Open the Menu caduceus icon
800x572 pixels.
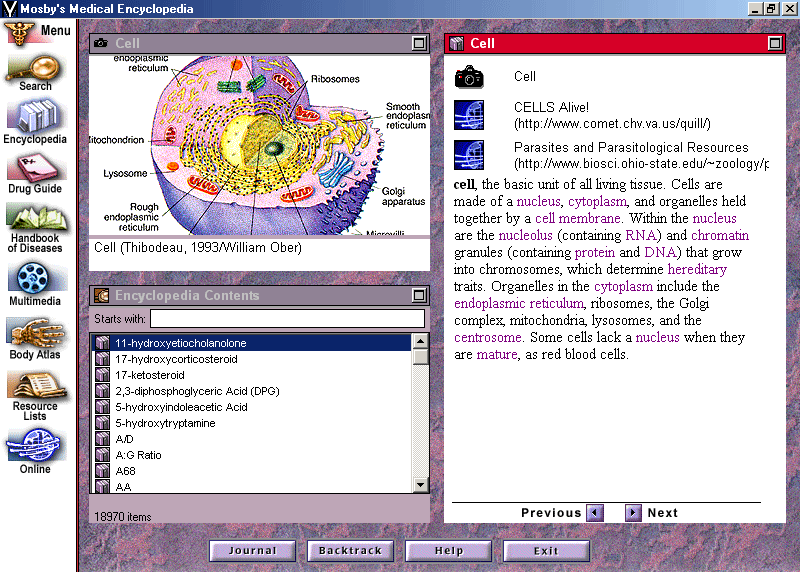point(19,34)
